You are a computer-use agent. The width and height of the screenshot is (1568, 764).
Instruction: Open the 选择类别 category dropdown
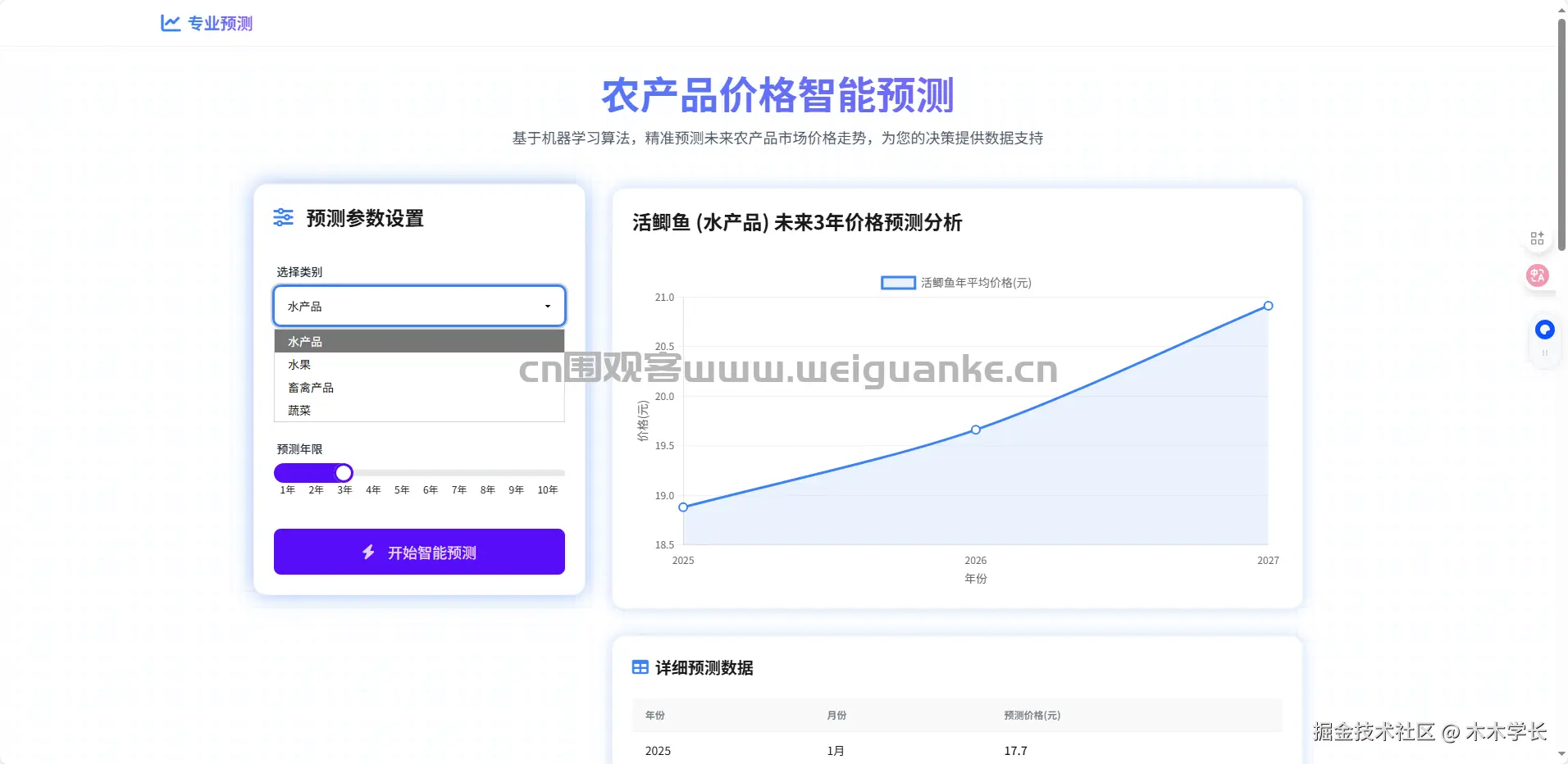click(418, 306)
